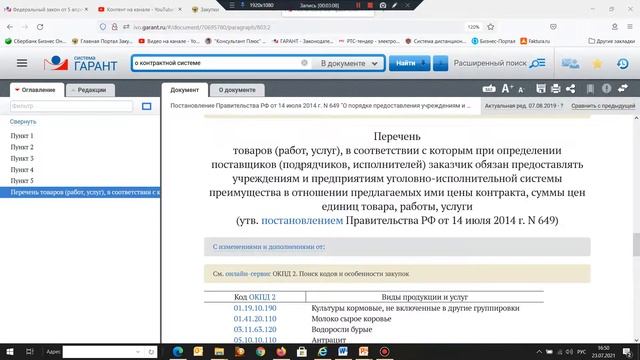Click the Свернуть collapse link

[23, 122]
